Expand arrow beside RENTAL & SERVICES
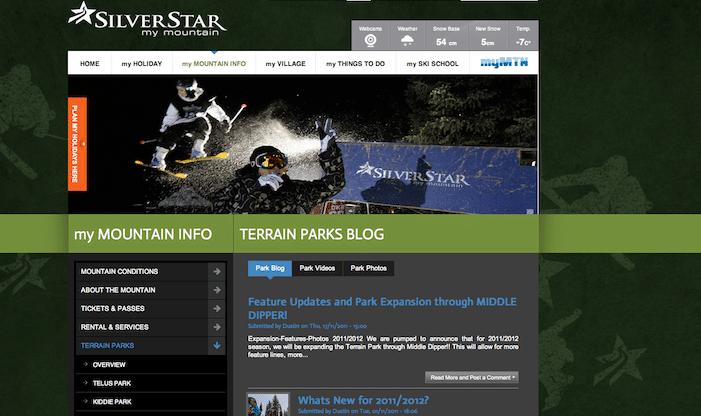The width and height of the screenshot is (701, 416). [x=217, y=327]
